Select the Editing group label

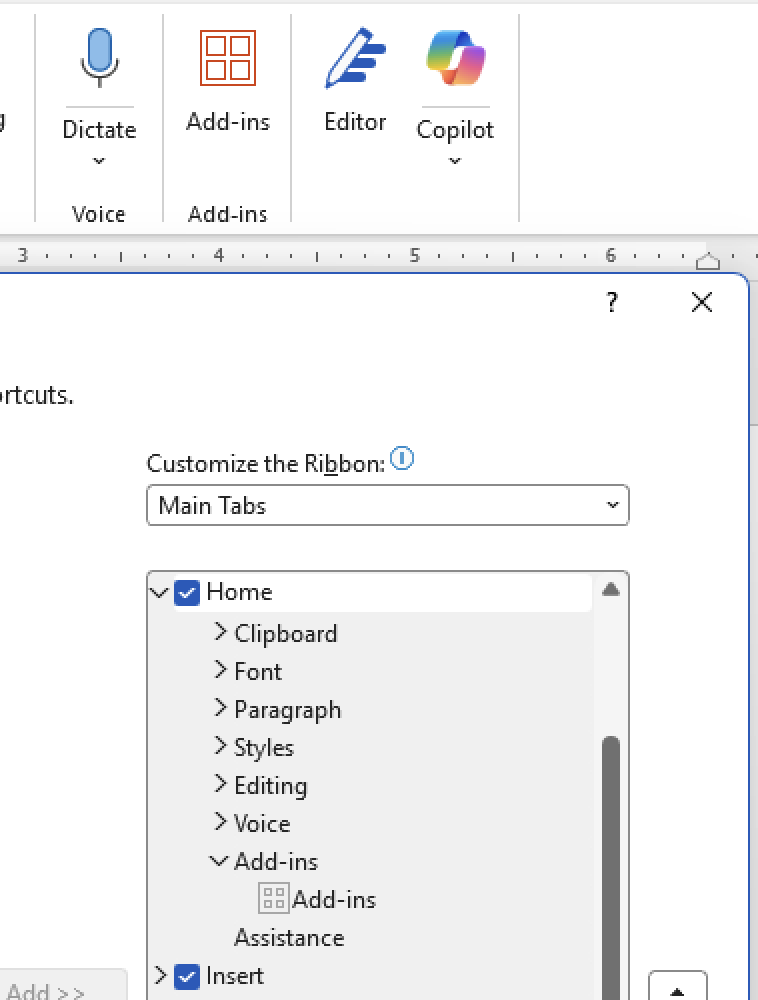[270, 786]
